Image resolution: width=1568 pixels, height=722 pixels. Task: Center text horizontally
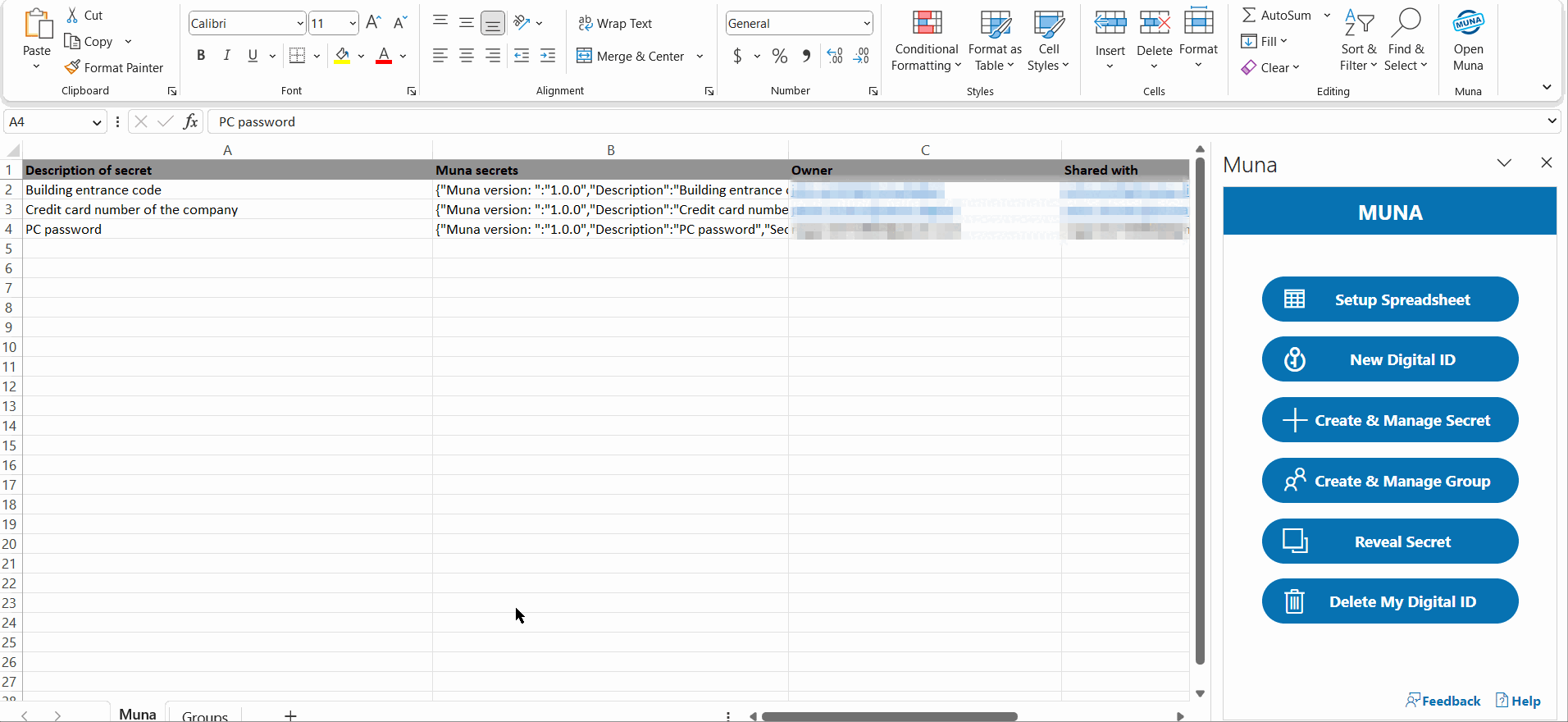467,56
